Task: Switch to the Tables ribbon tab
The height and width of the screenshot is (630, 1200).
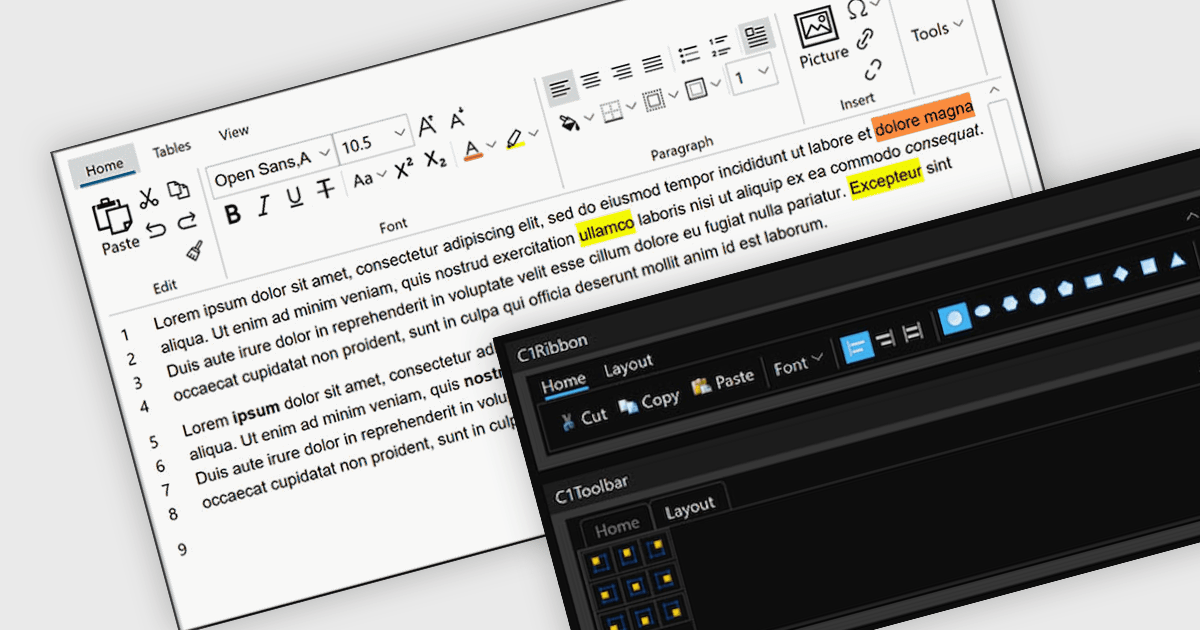Action: [172, 149]
